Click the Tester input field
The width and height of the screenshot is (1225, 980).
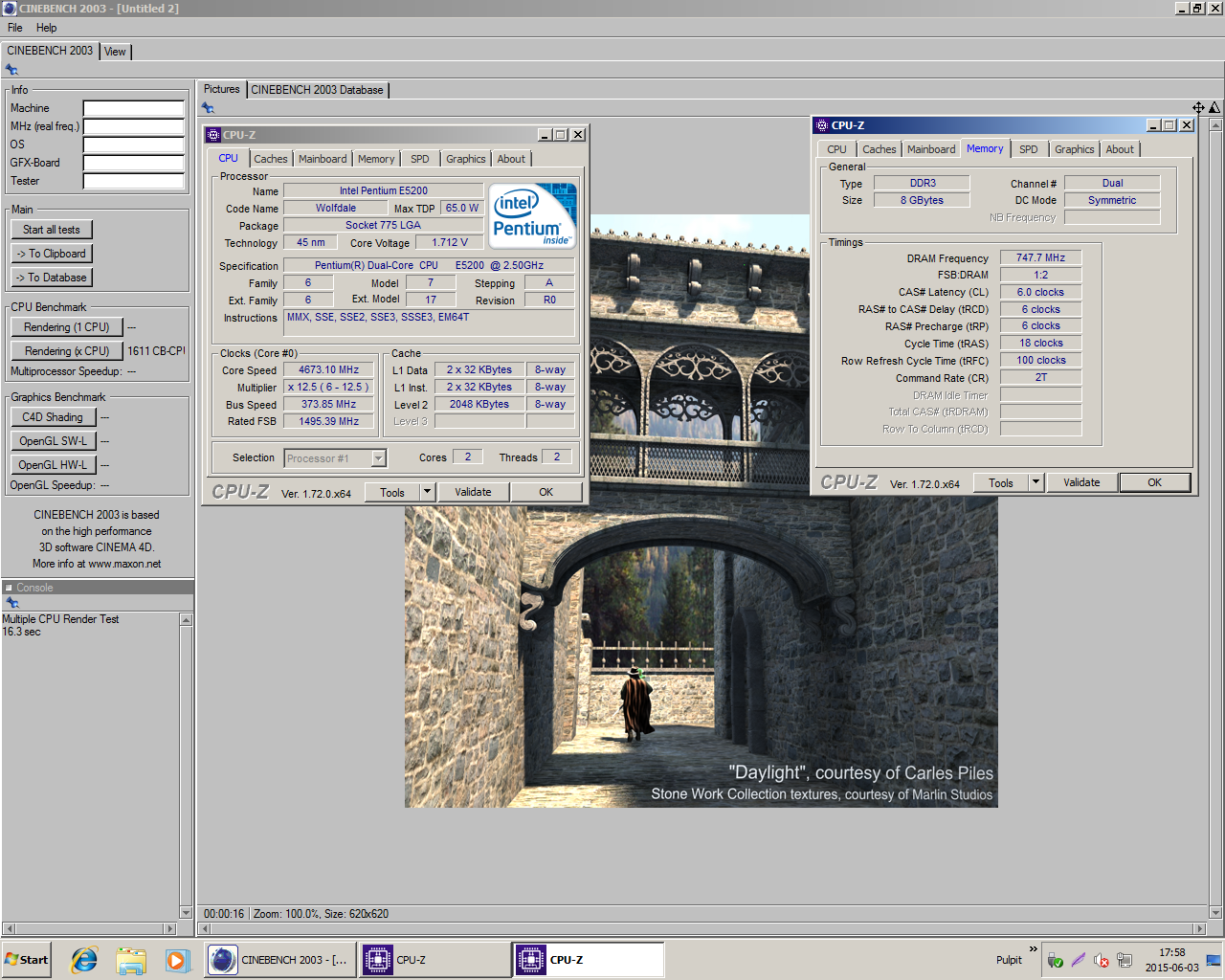[134, 181]
